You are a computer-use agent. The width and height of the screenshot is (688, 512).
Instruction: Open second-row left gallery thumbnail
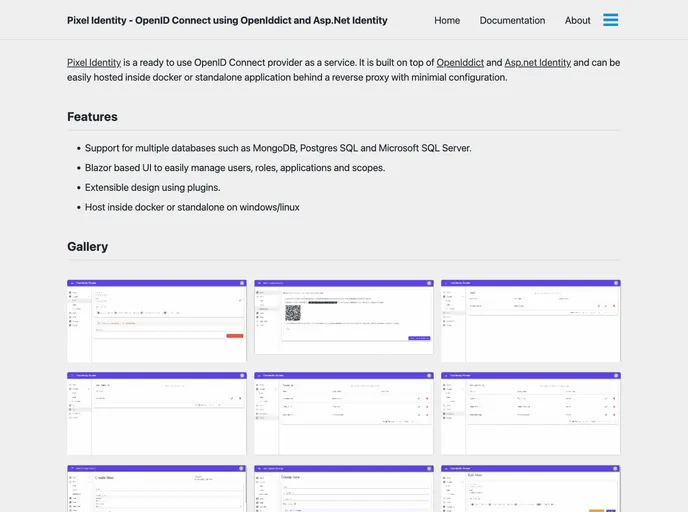coord(157,414)
